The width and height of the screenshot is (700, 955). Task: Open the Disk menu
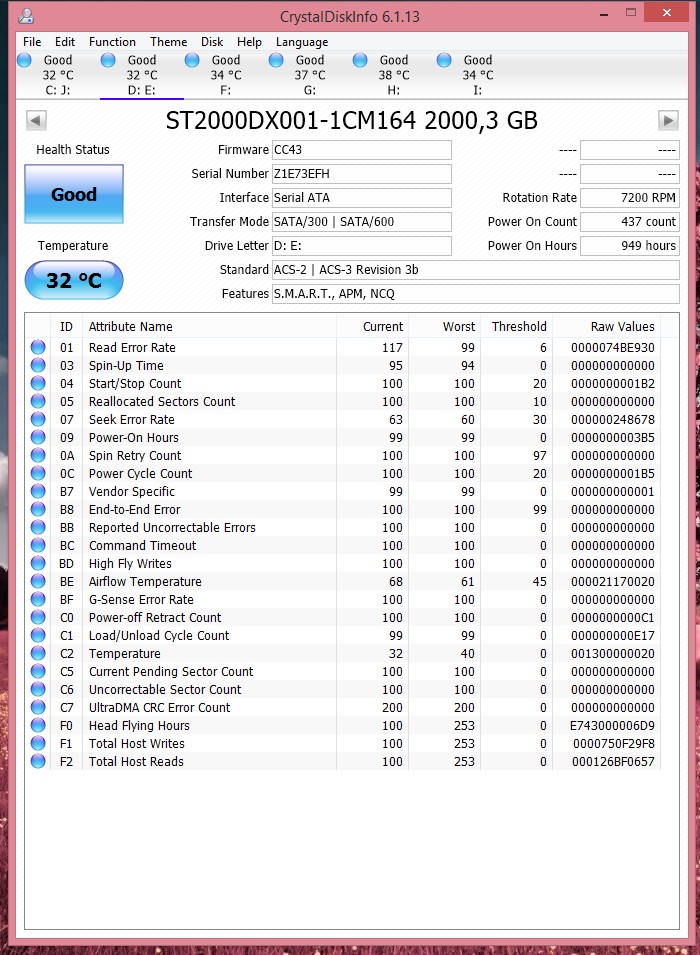pos(212,42)
